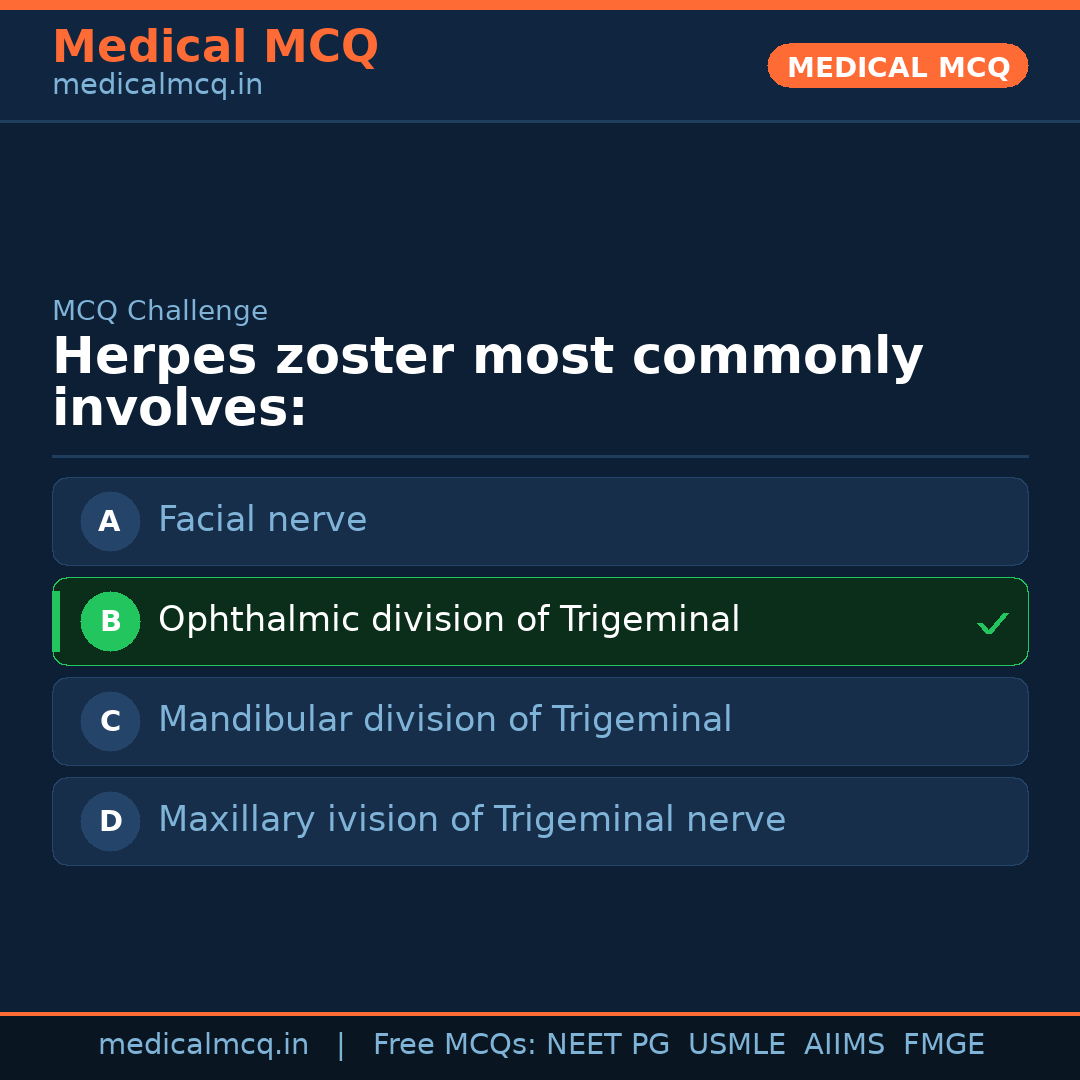Click FMGE in the footer
The height and width of the screenshot is (1080, 1080).
943,1045
